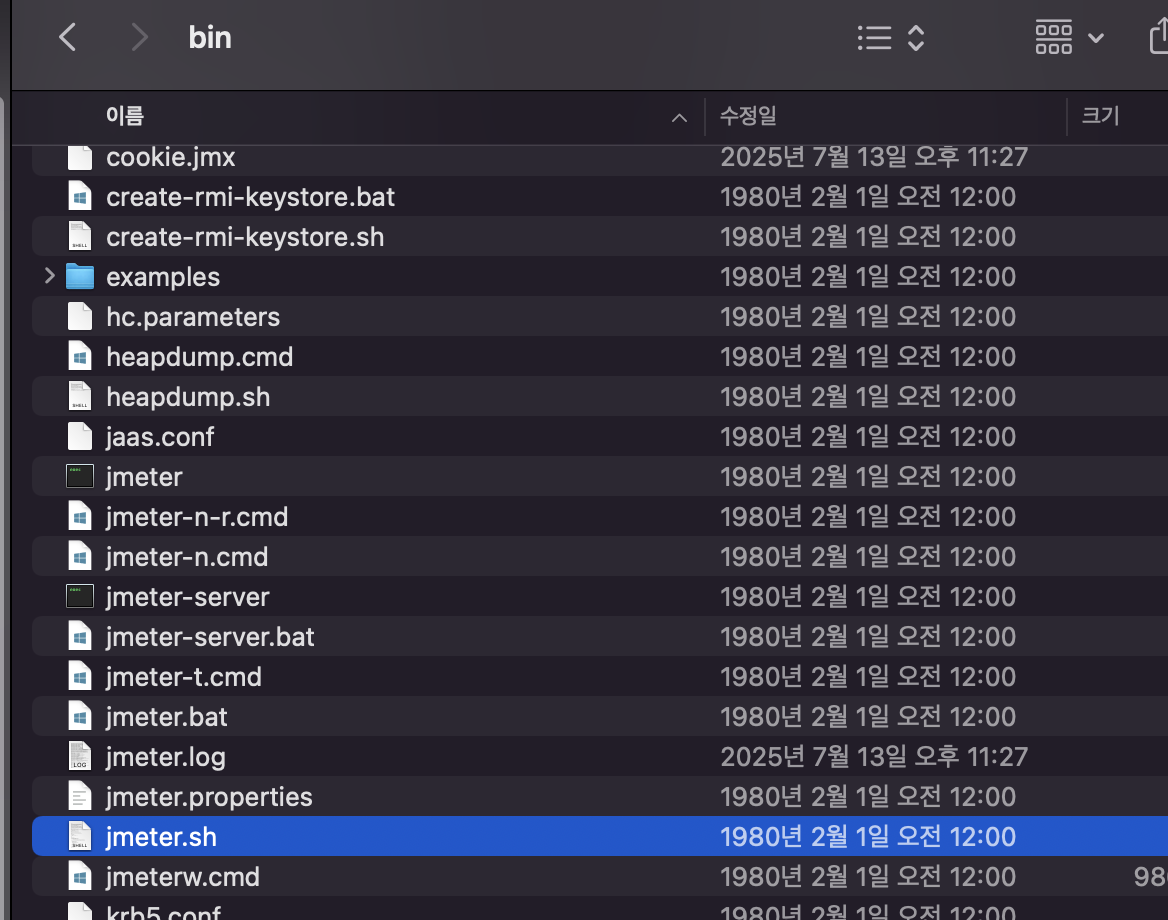This screenshot has width=1168, height=920.
Task: Expand the examples folder
Action: [x=49, y=276]
